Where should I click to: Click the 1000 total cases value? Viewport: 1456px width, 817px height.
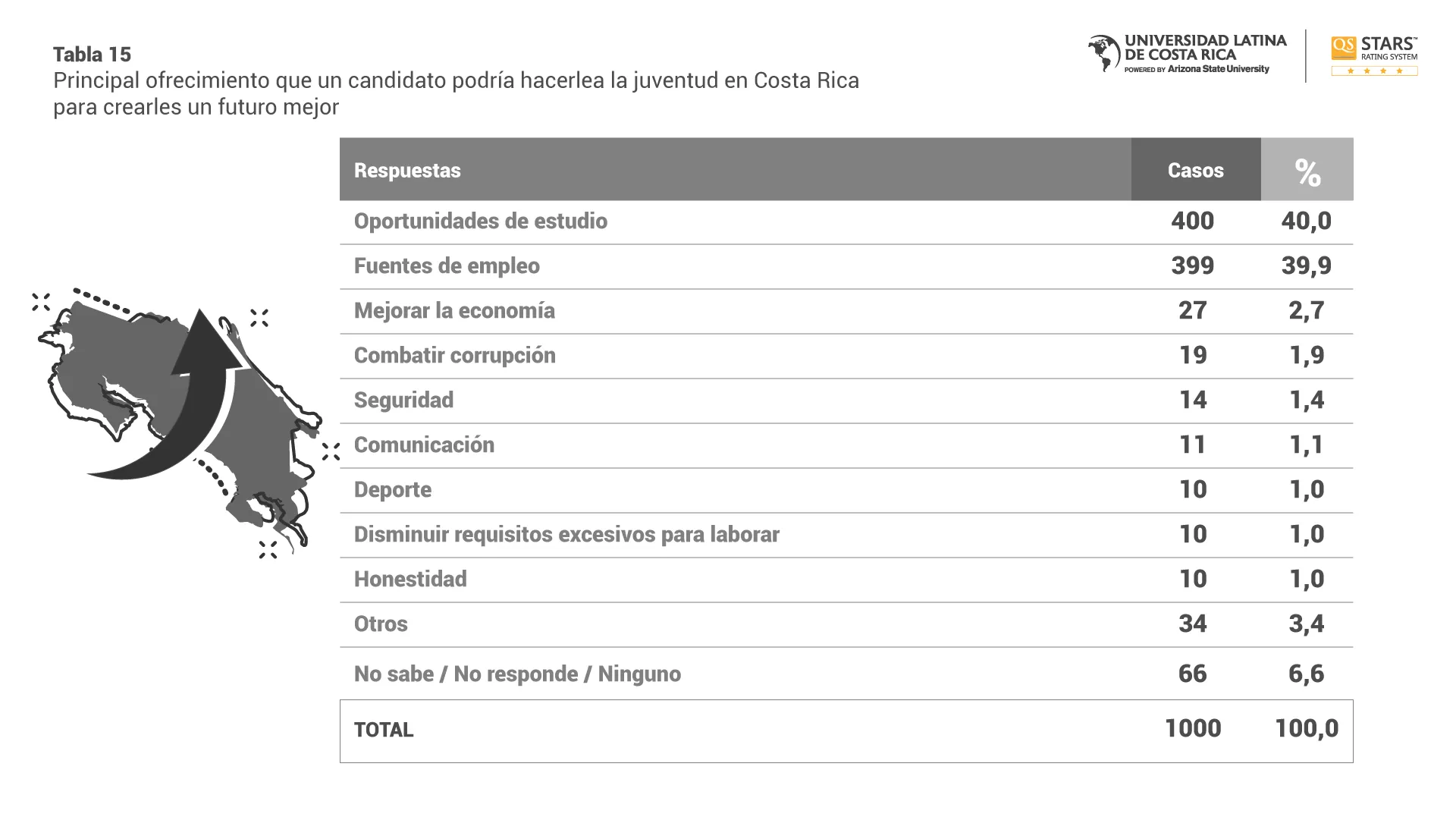(1192, 728)
